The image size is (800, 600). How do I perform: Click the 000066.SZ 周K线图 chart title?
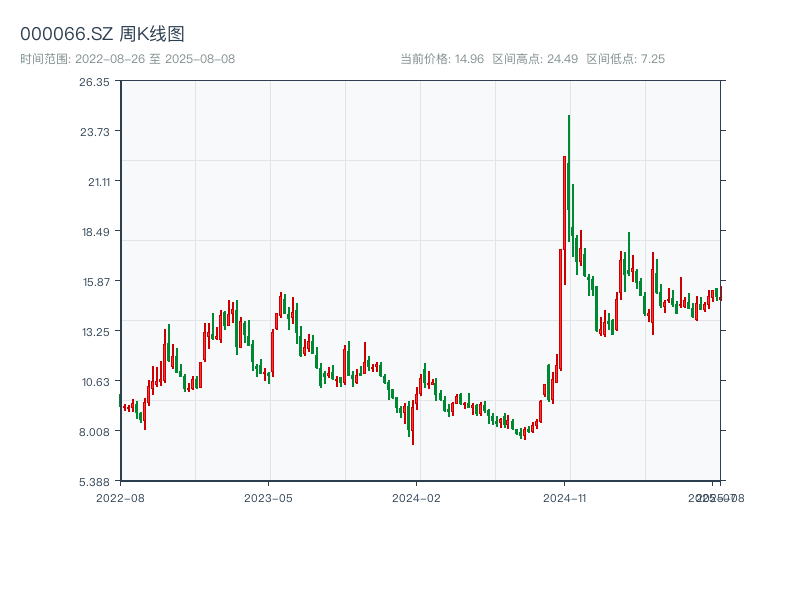[102, 34]
